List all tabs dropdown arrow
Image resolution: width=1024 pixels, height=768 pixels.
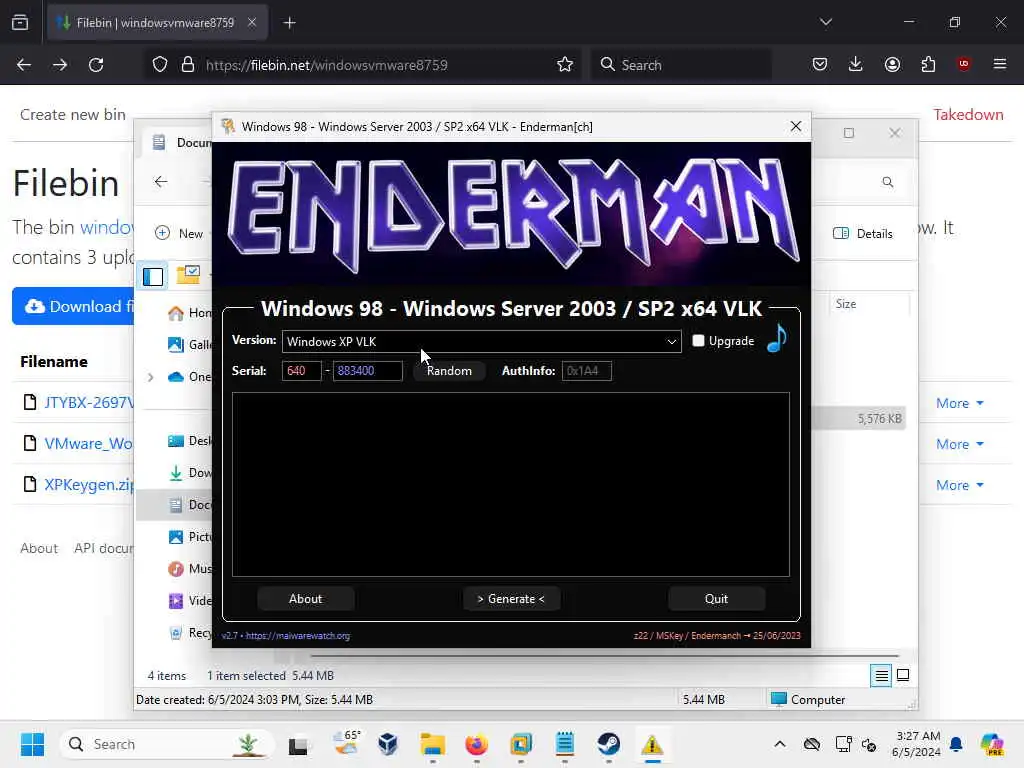pyautogui.click(x=825, y=22)
